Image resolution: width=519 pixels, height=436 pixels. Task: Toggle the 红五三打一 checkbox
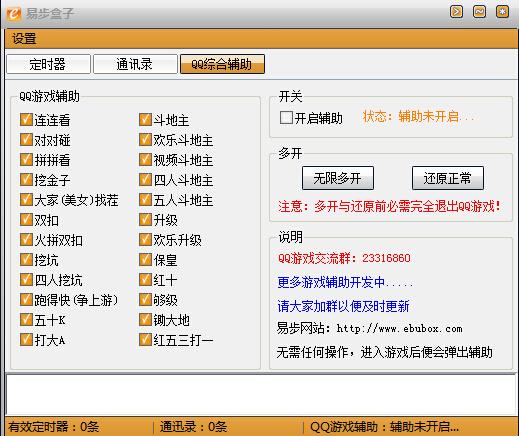pos(145,340)
